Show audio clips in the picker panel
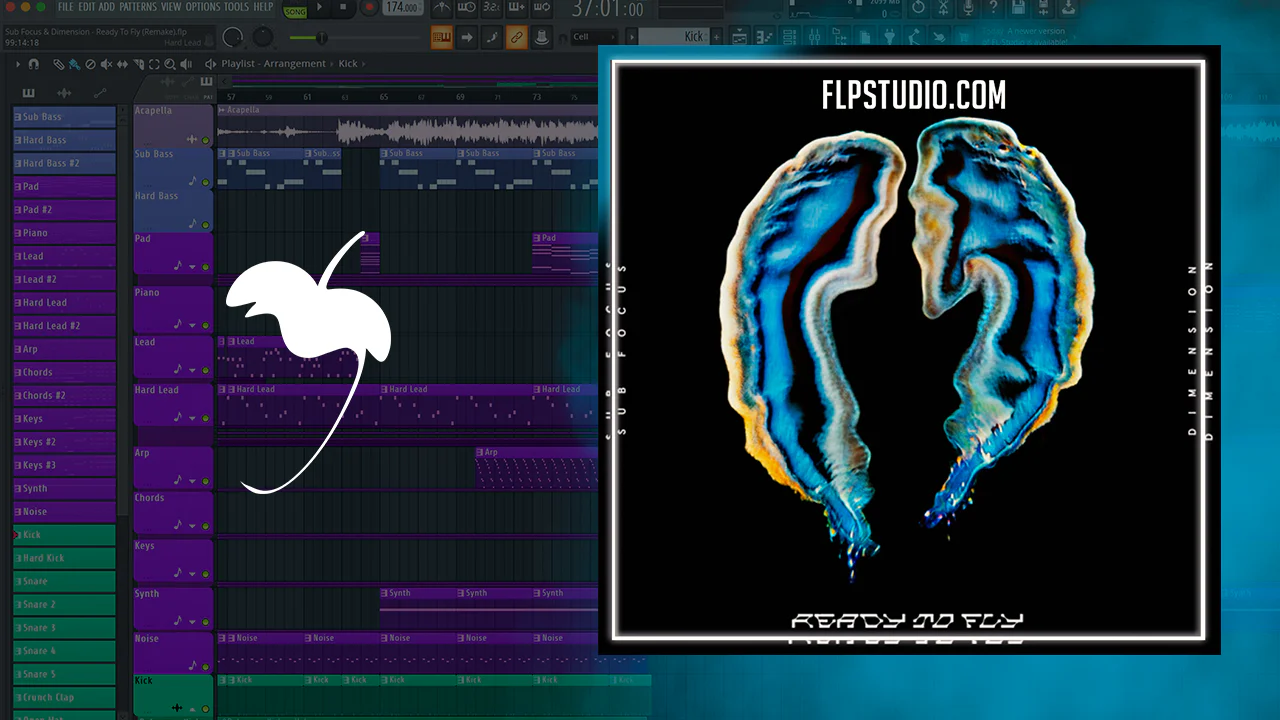1280x720 pixels. 64,93
